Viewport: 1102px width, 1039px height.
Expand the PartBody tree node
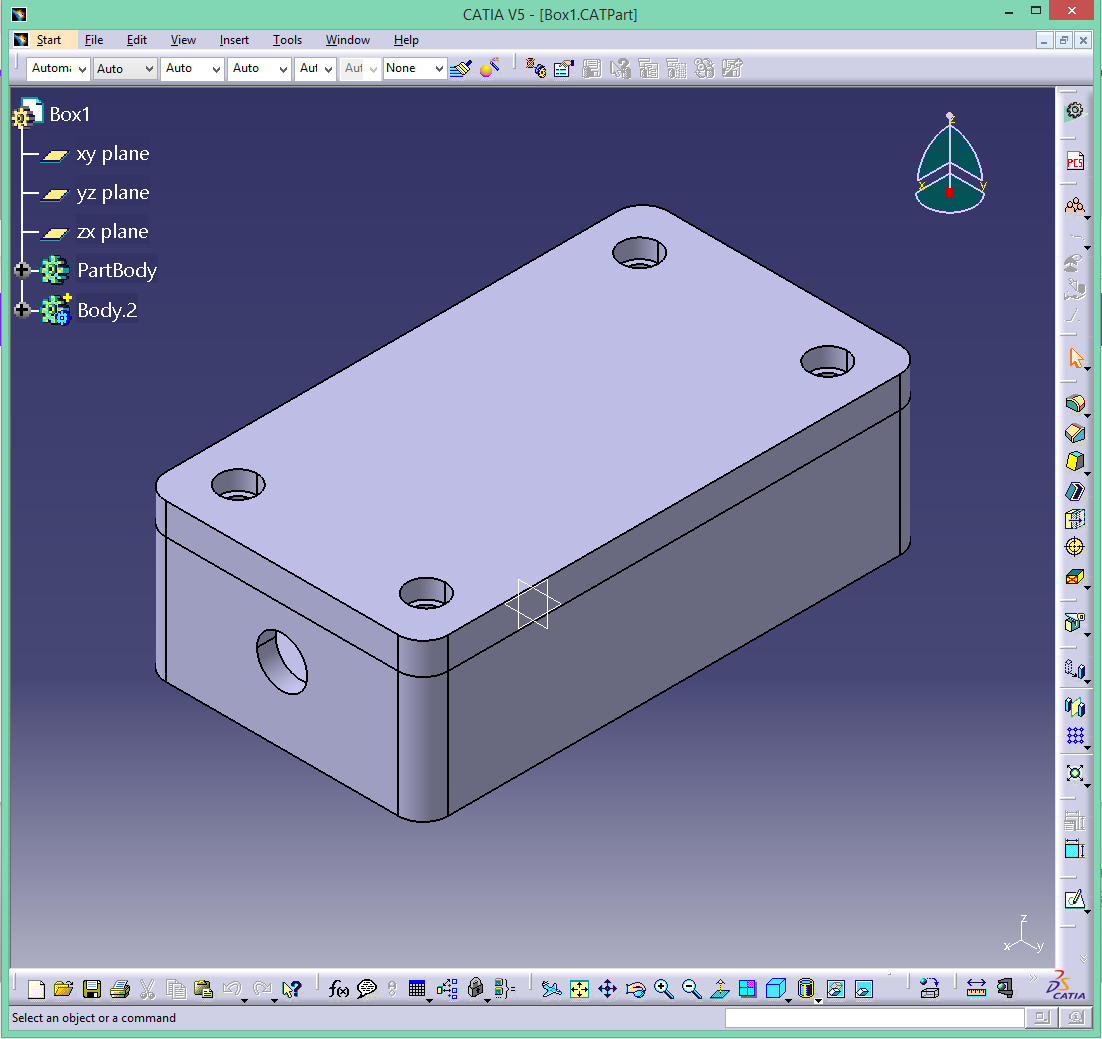22,271
